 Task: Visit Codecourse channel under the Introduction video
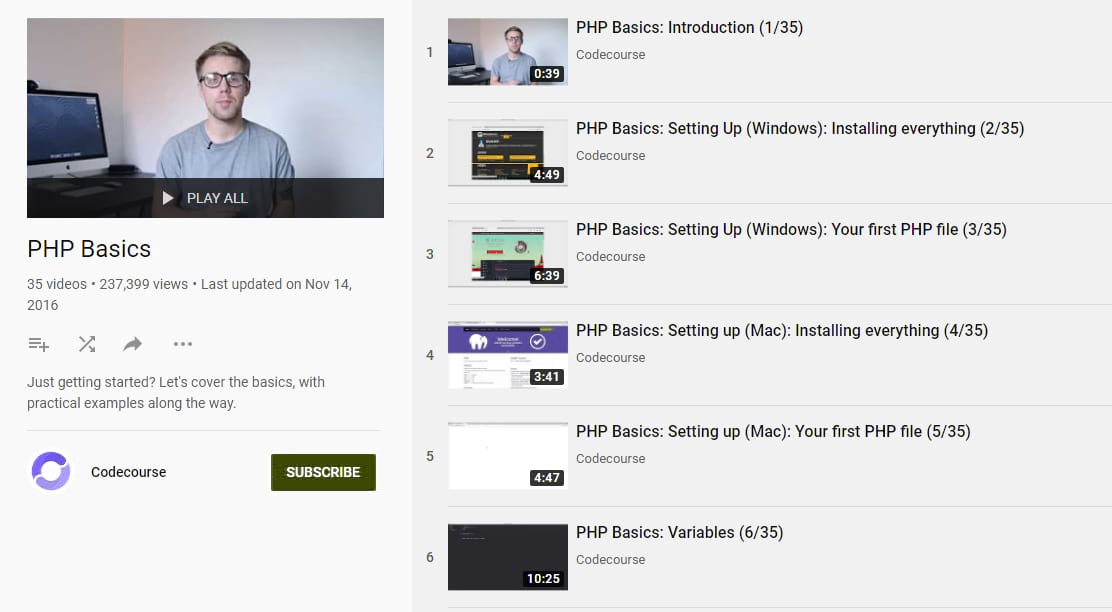[x=610, y=54]
